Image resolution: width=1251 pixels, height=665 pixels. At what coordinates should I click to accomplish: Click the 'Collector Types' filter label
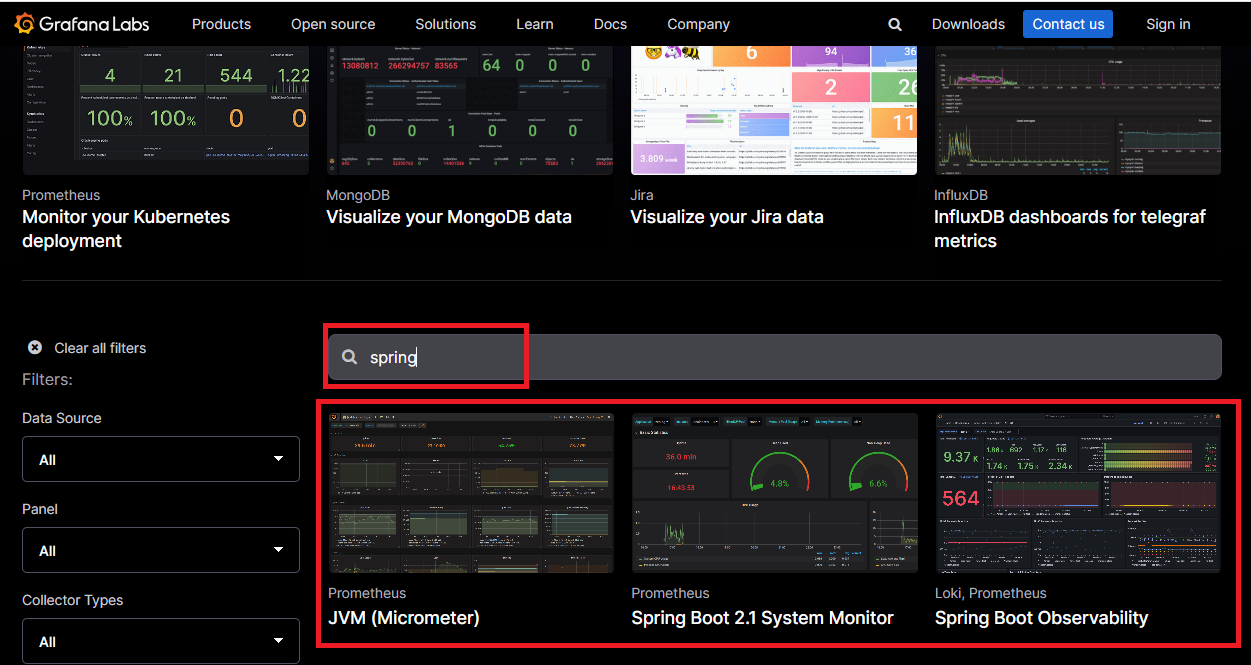73,600
